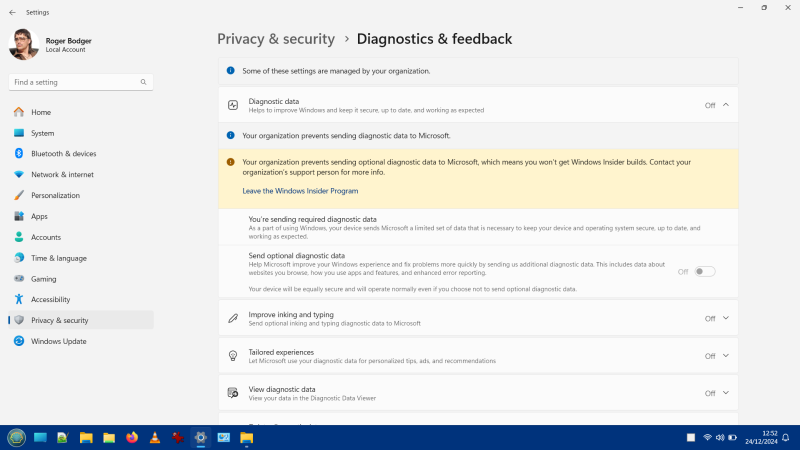Collapse the Diagnostic data section
The height and width of the screenshot is (450, 800).
click(x=725, y=104)
